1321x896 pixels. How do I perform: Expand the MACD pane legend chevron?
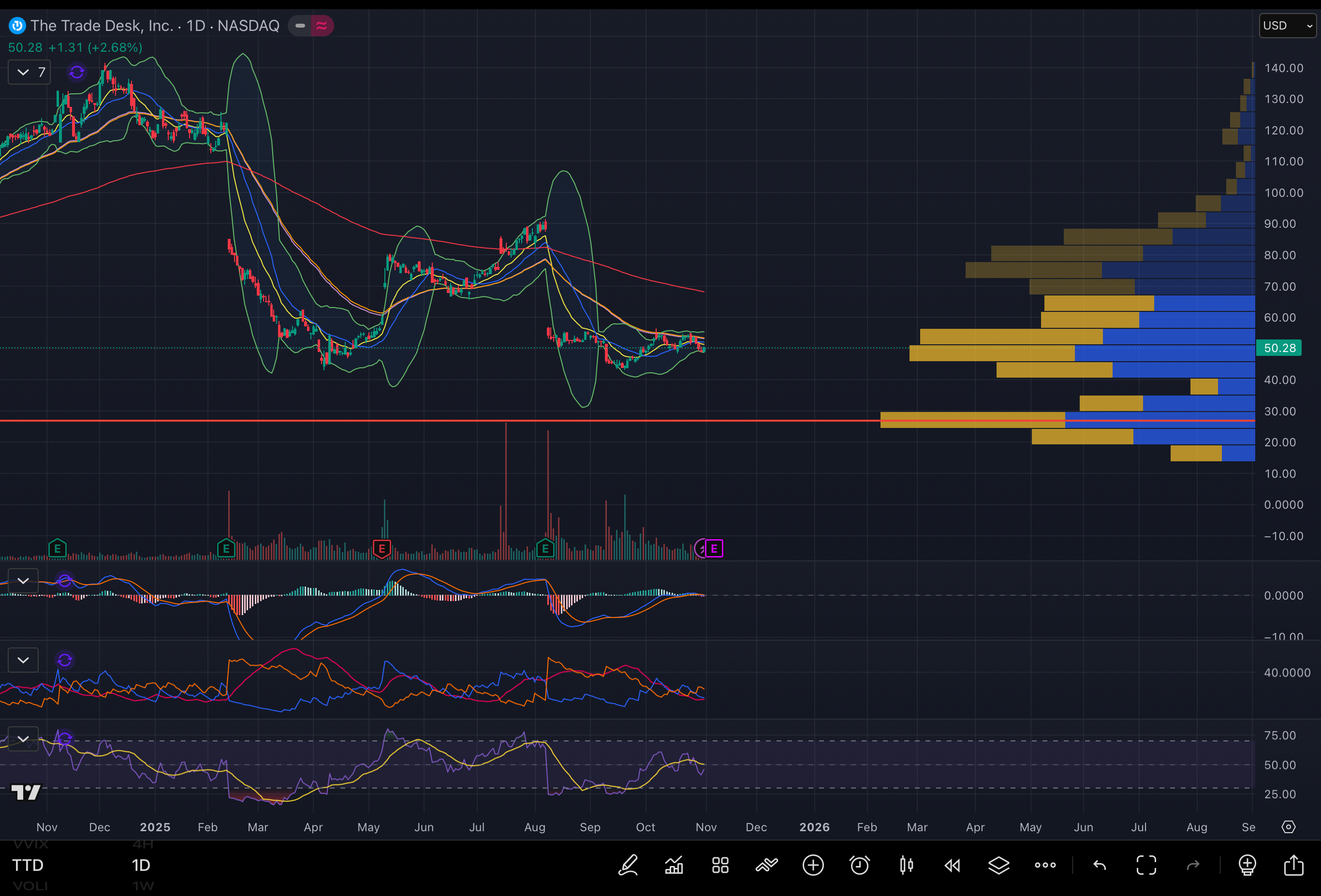[x=23, y=580]
